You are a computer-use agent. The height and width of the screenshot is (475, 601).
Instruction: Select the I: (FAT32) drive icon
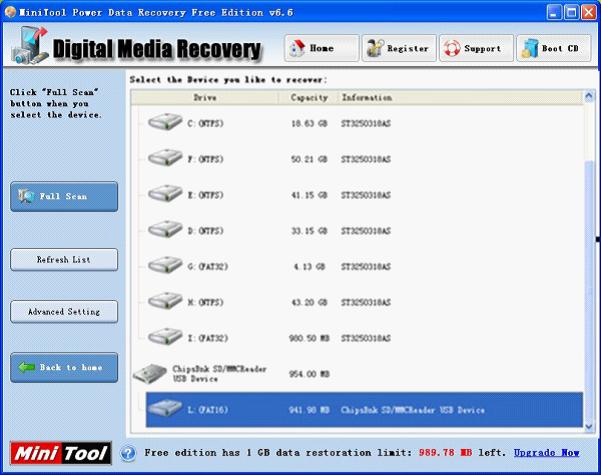165,337
